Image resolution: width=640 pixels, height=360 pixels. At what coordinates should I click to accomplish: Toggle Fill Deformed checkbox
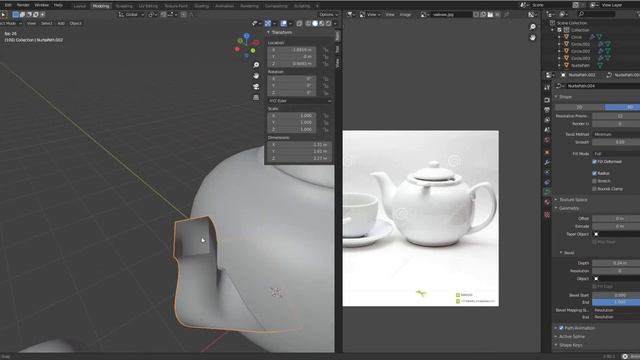pyautogui.click(x=594, y=162)
